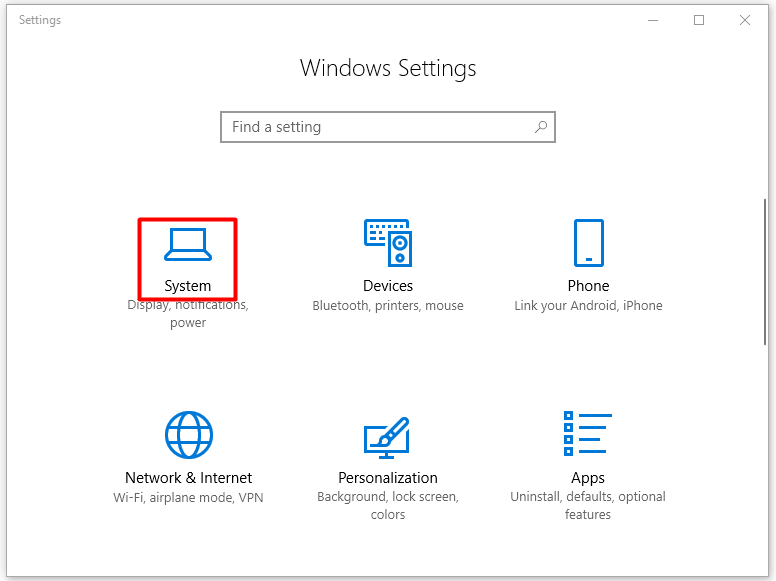776x581 pixels.
Task: Close the Settings window
Action: click(745, 20)
